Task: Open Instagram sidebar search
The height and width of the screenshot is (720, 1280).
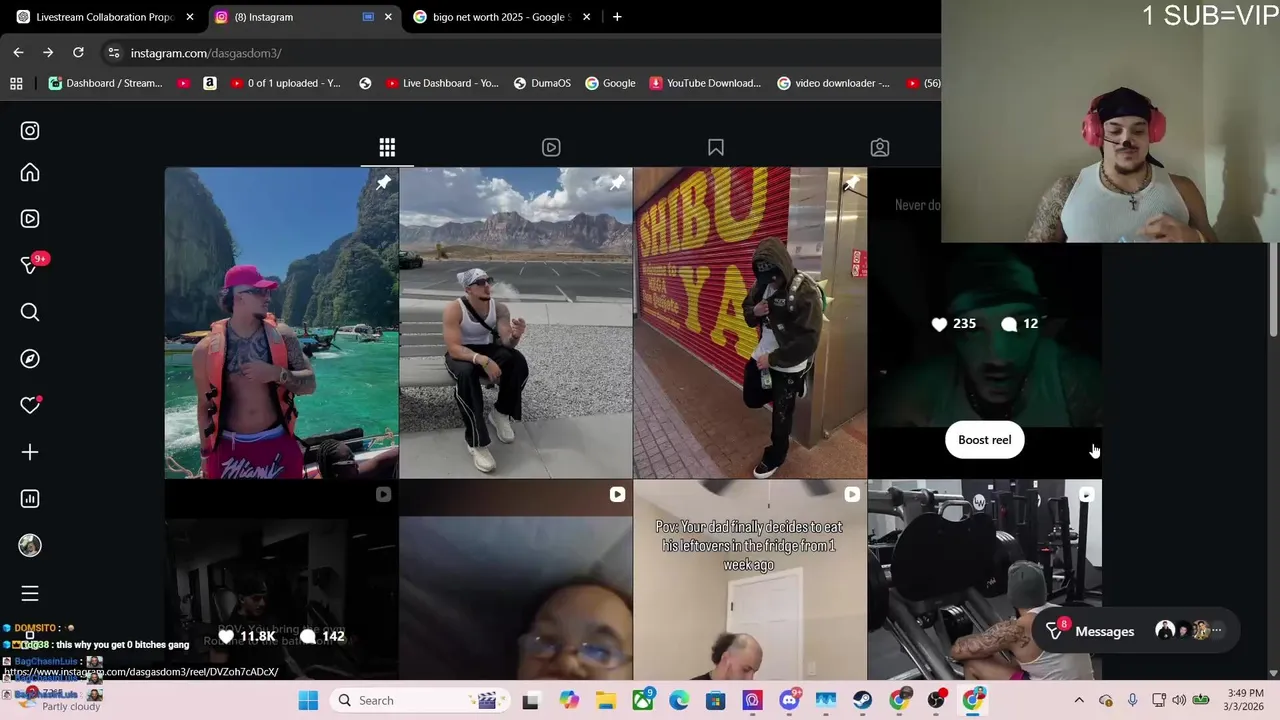Action: [x=30, y=313]
